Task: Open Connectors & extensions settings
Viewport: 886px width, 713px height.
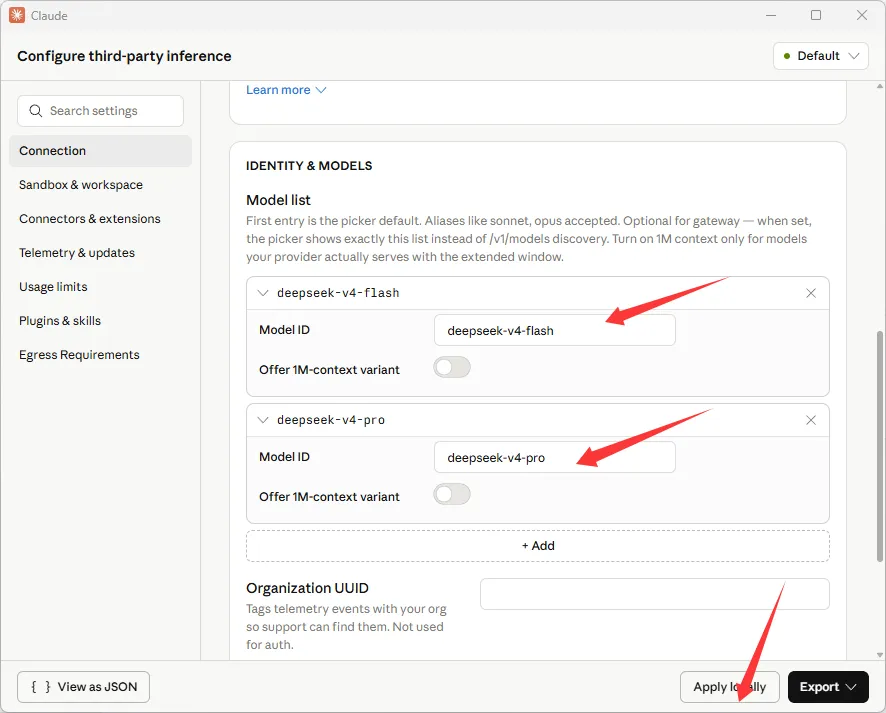Action: [x=90, y=219]
